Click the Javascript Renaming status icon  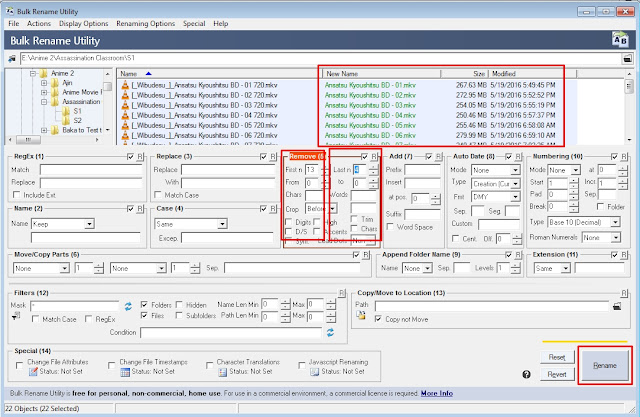click(x=314, y=372)
